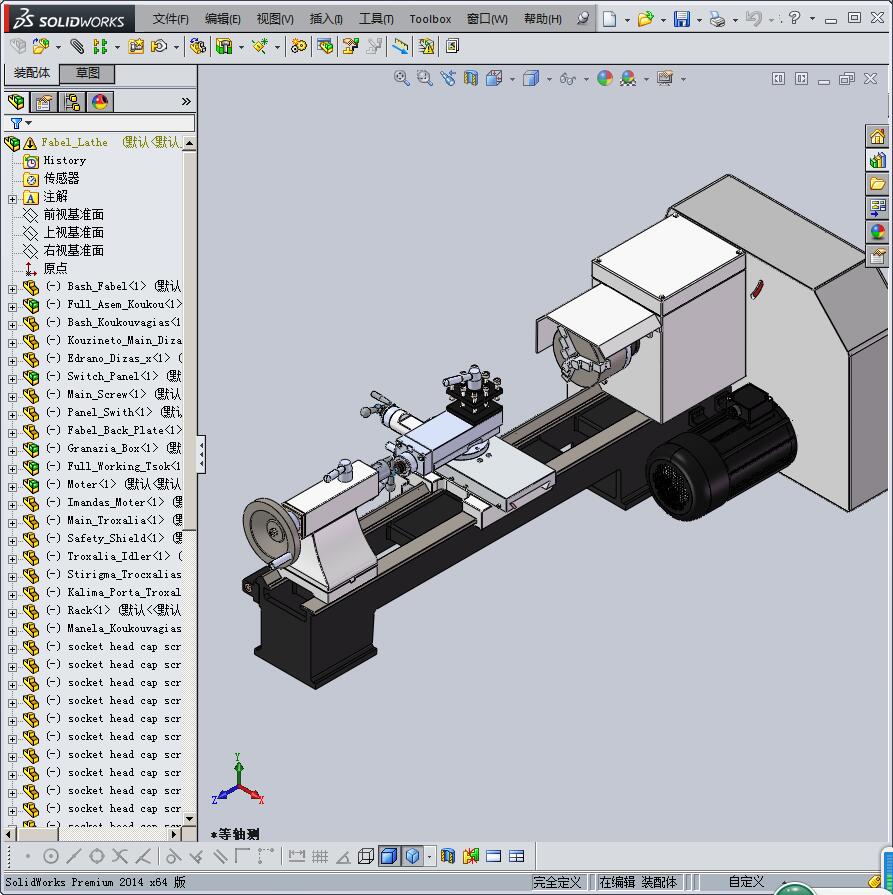This screenshot has height=895, width=893.
Task: Click the Exploded View icon
Action: click(x=350, y=46)
